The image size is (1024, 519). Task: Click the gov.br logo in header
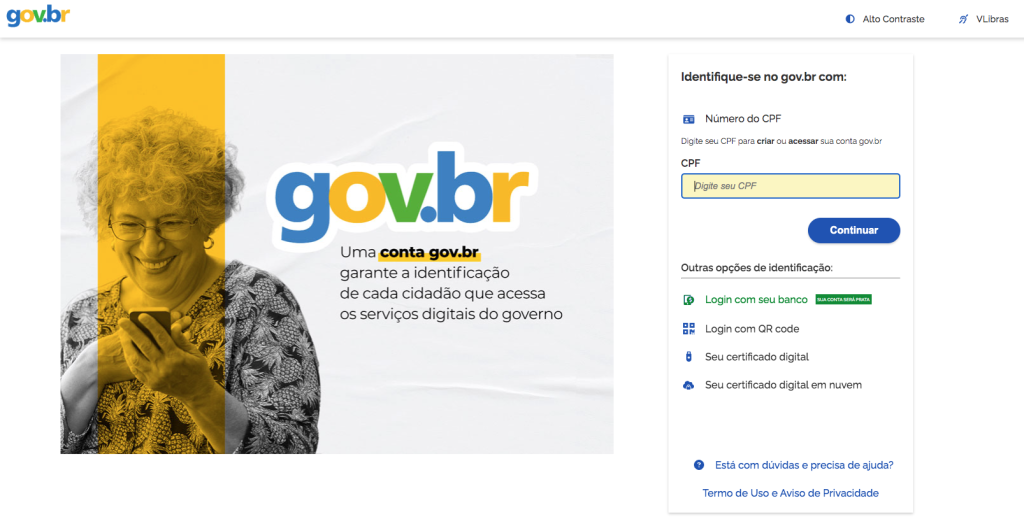click(38, 16)
